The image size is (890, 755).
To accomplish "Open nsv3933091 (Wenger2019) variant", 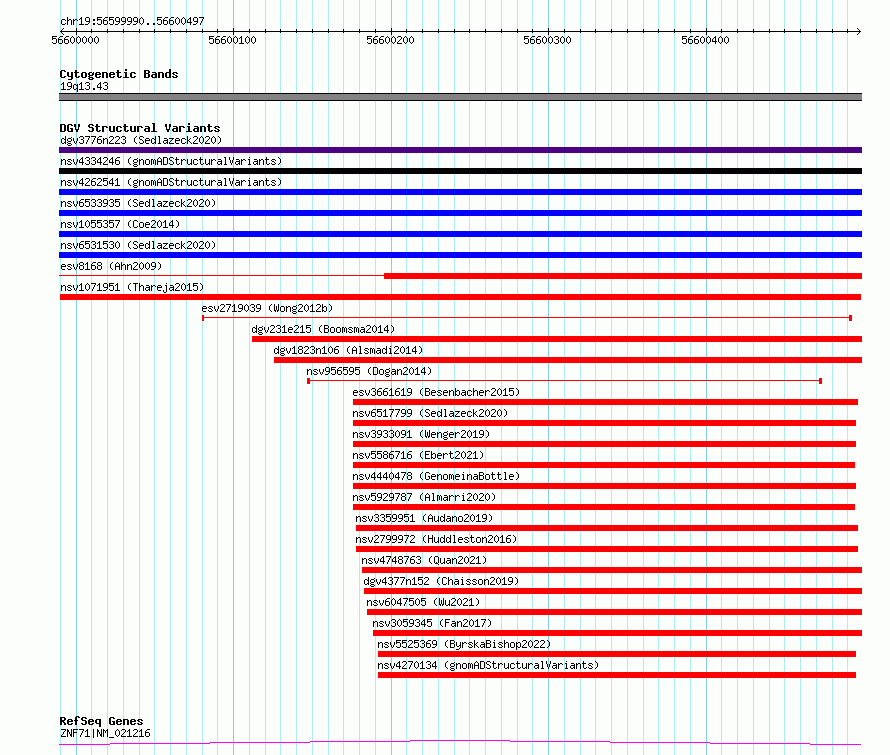I will pos(421,434).
